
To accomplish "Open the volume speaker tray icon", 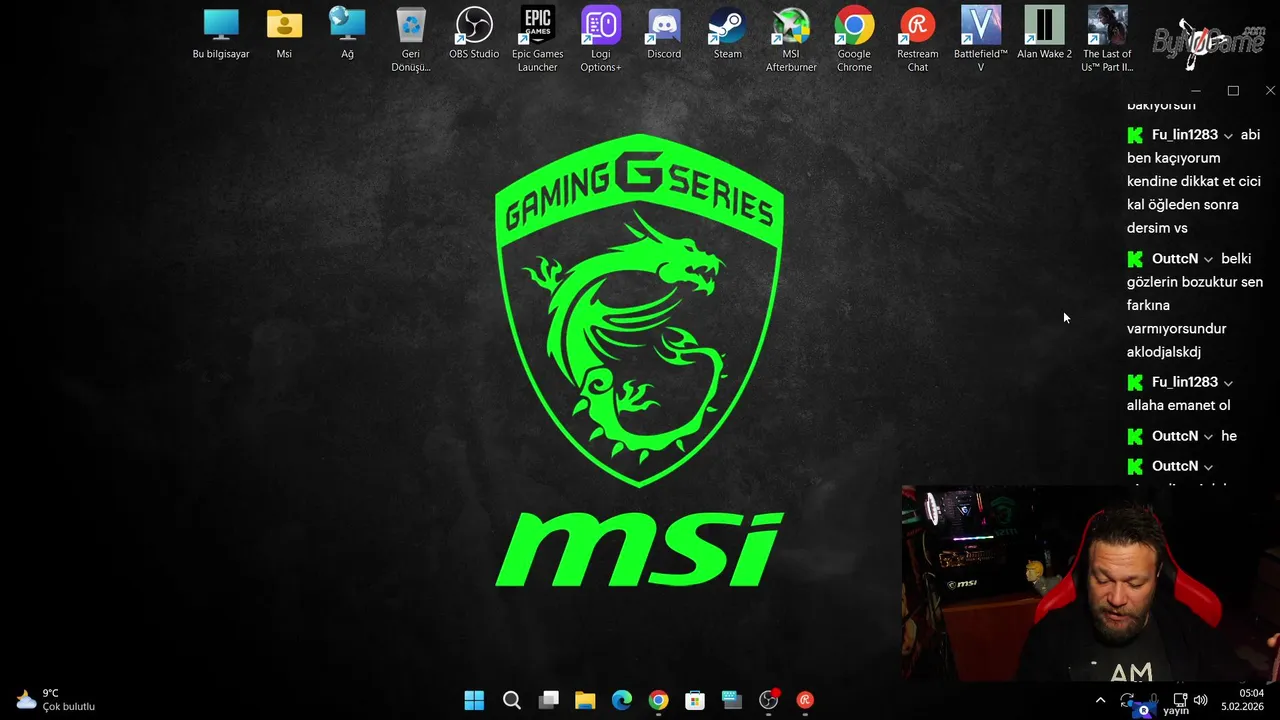I will 1201,700.
